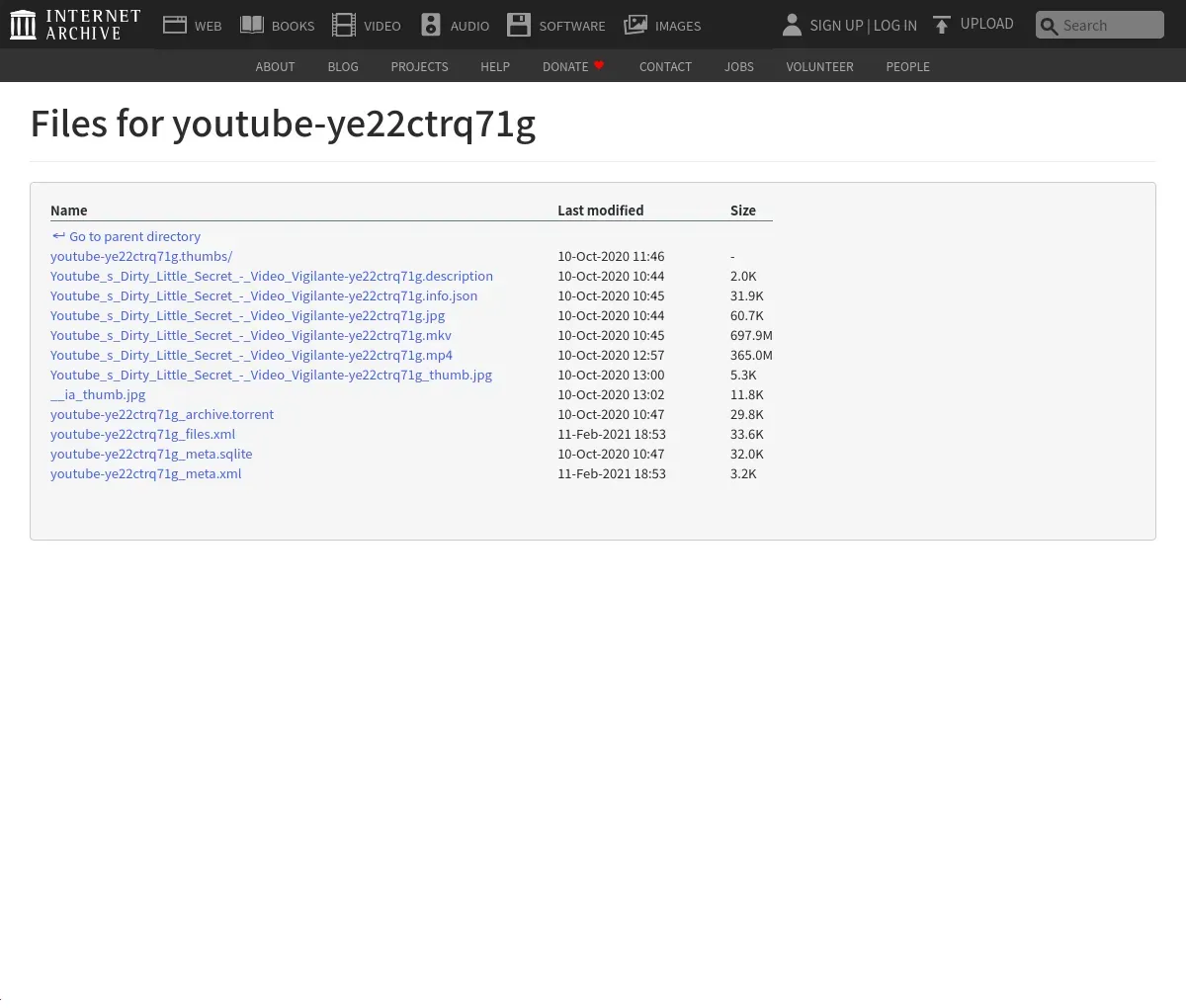Click the 3.2K size value
1186x1008 pixels.
click(743, 473)
